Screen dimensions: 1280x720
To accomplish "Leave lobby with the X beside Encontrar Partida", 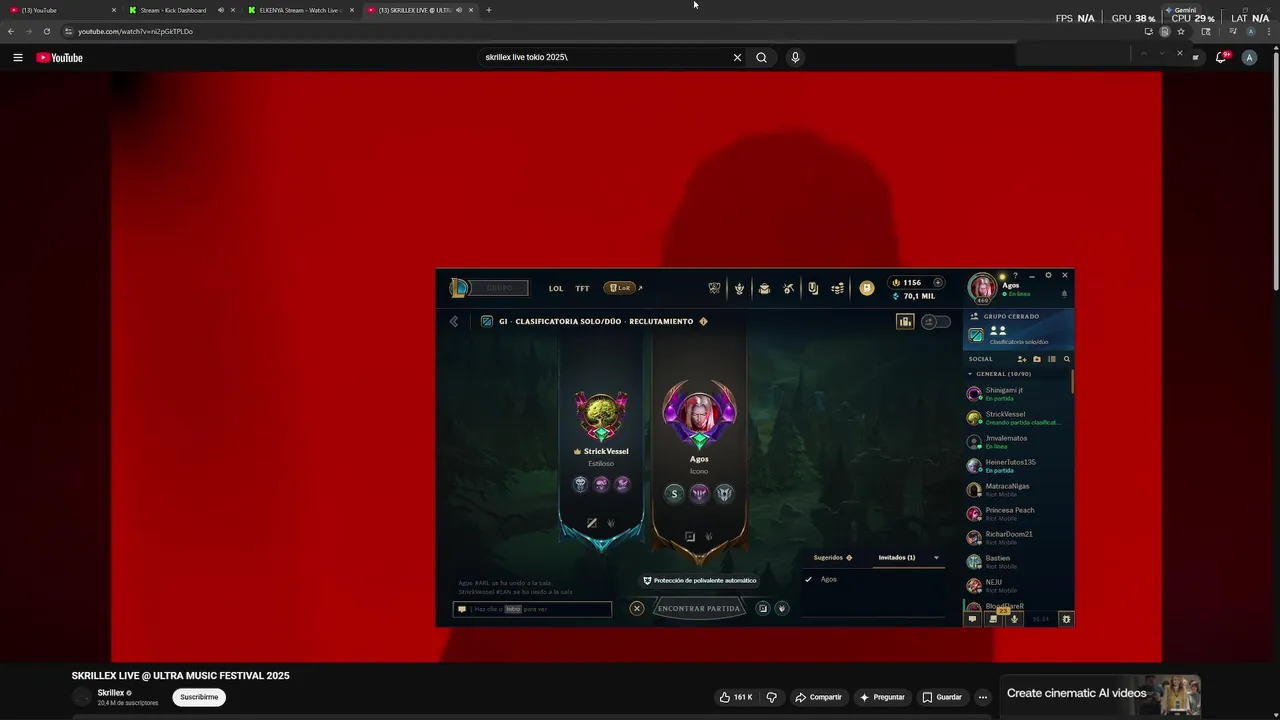I will tap(637, 608).
